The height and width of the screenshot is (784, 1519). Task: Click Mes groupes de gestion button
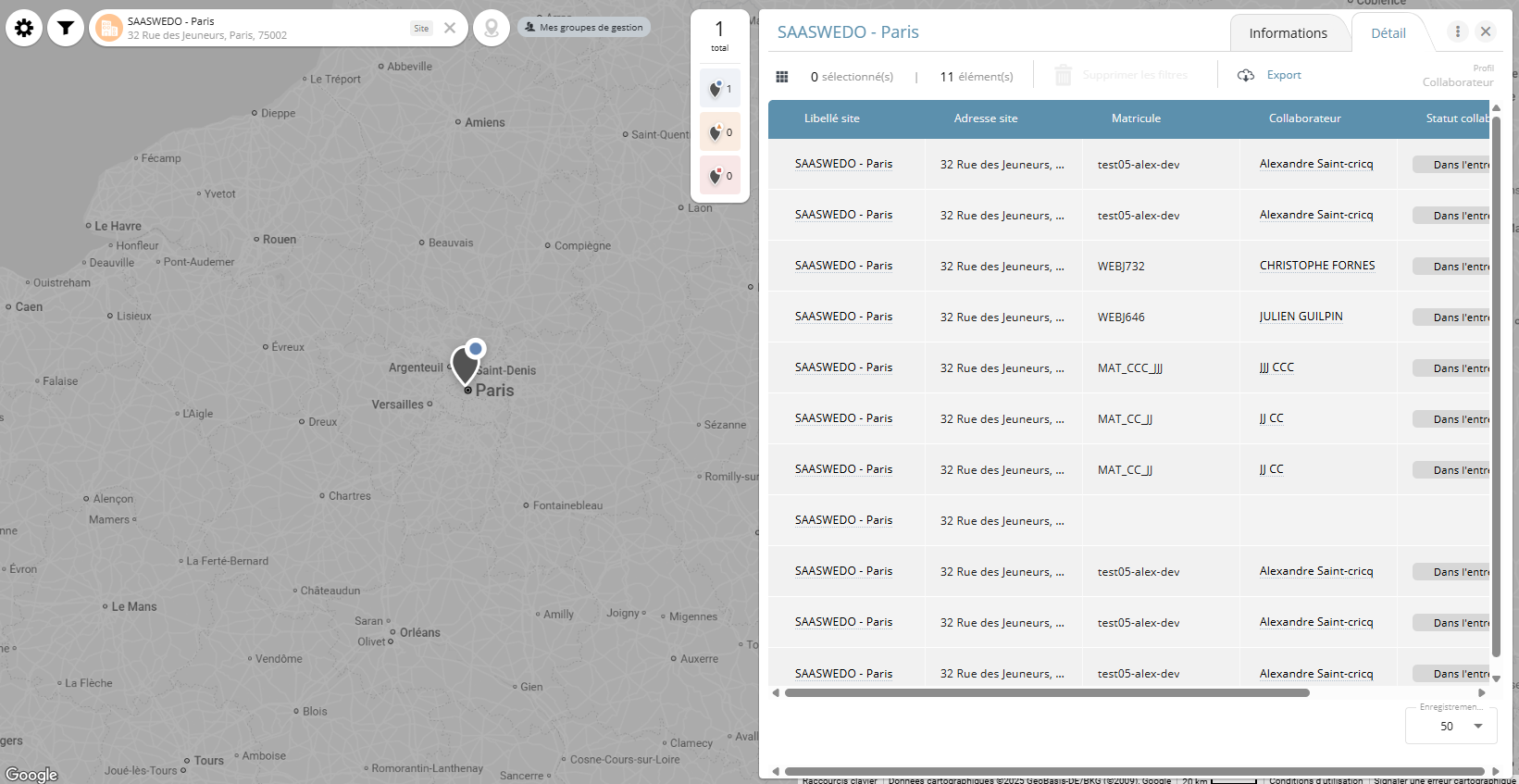tap(584, 28)
